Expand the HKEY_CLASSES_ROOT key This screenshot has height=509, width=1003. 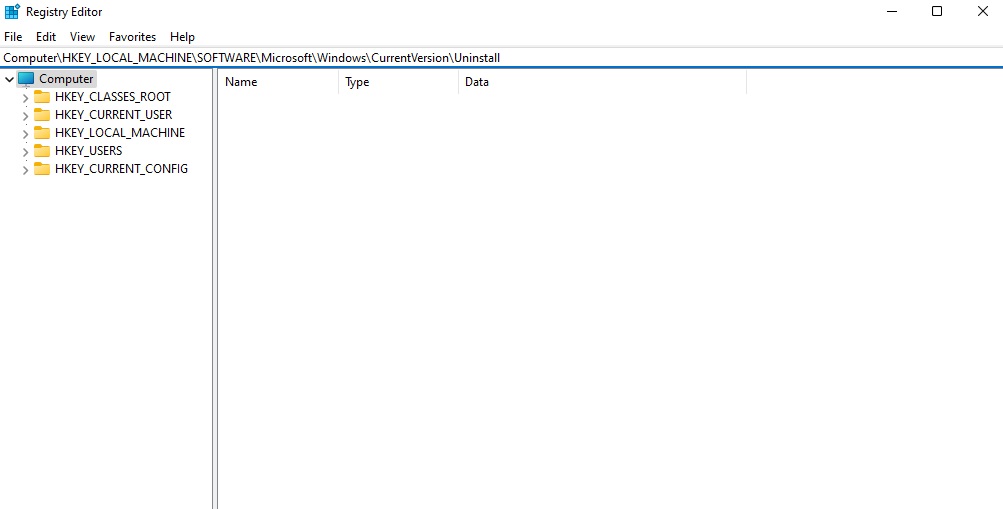(25, 98)
